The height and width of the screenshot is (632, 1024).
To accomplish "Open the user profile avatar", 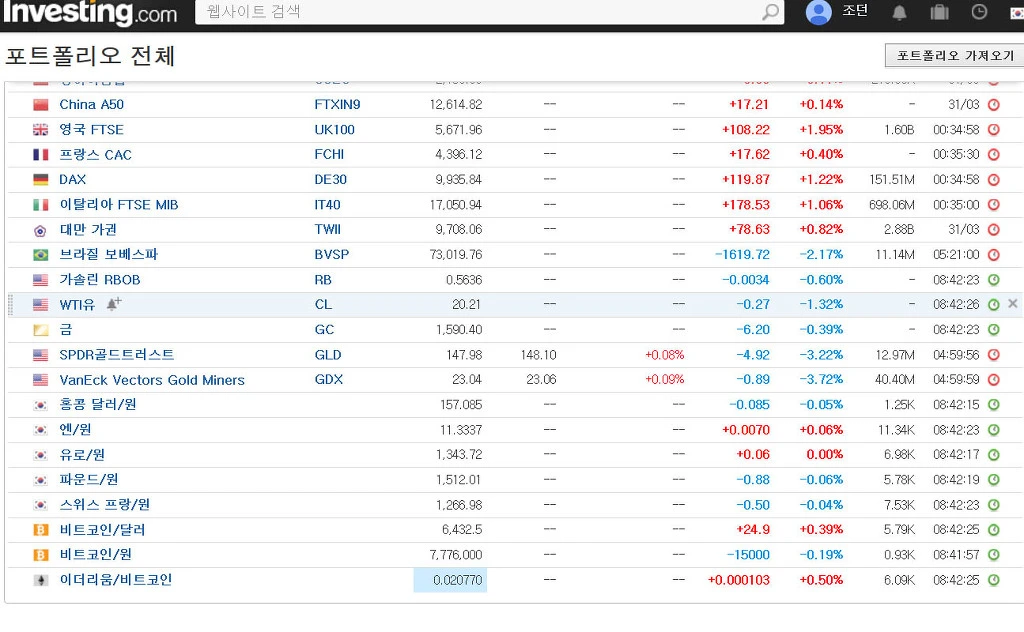I will click(x=818, y=12).
